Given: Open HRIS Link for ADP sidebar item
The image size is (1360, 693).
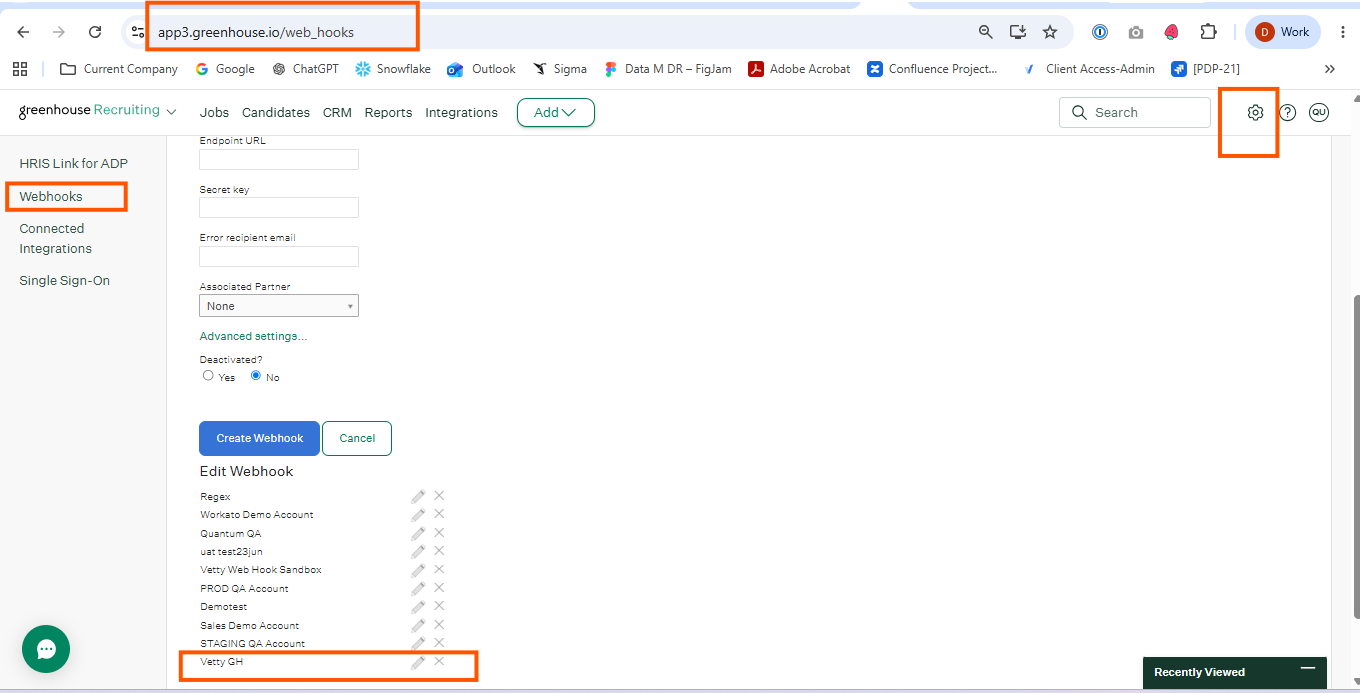Looking at the screenshot, I should coord(74,164).
